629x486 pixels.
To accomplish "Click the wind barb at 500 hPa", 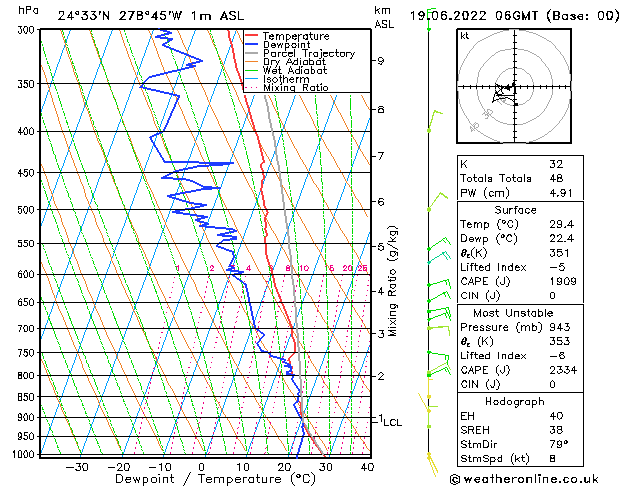I will tap(437, 201).
